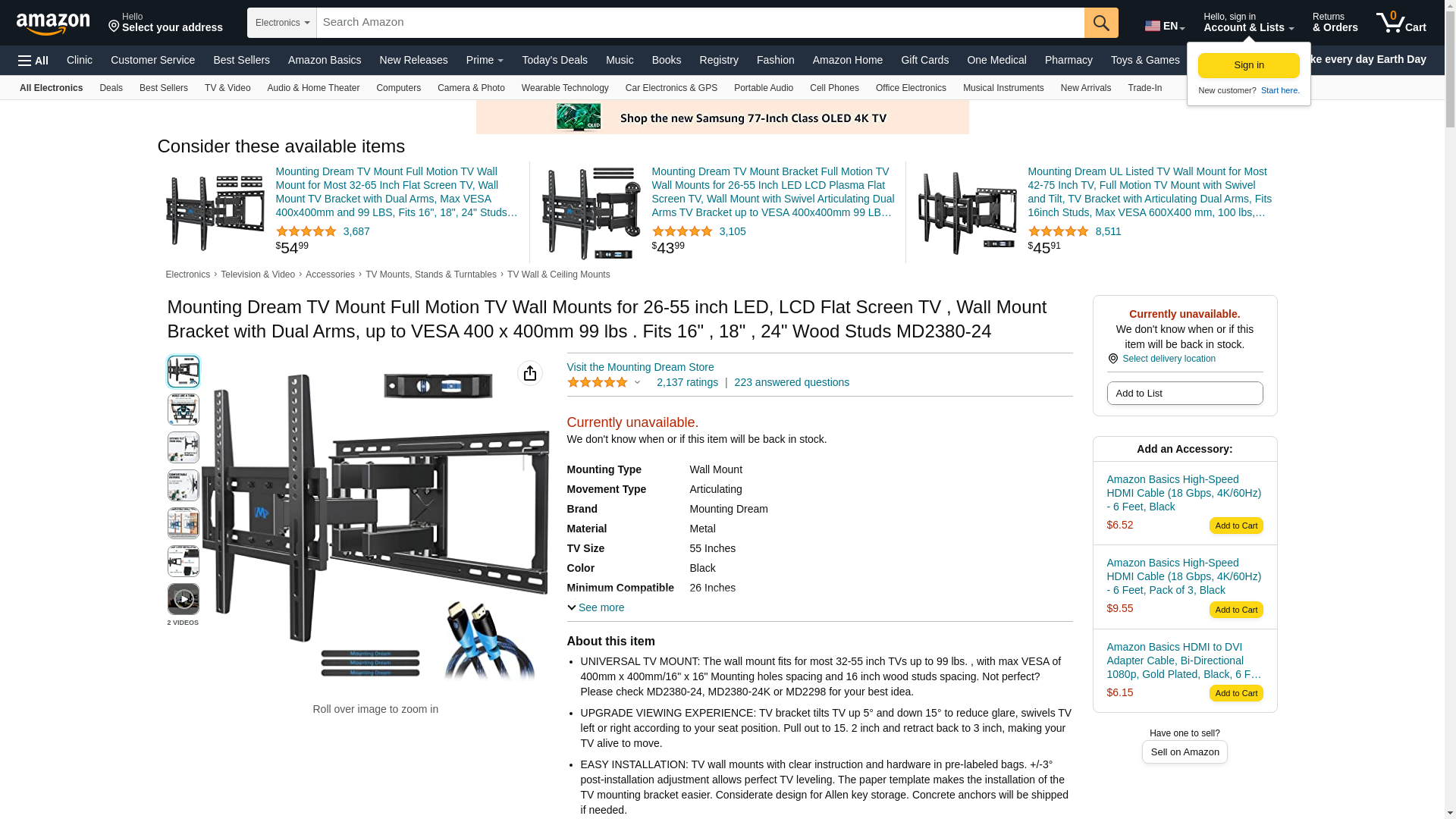Go to Cell Phones category tab
This screenshot has height=819, width=1456.
coord(834,88)
